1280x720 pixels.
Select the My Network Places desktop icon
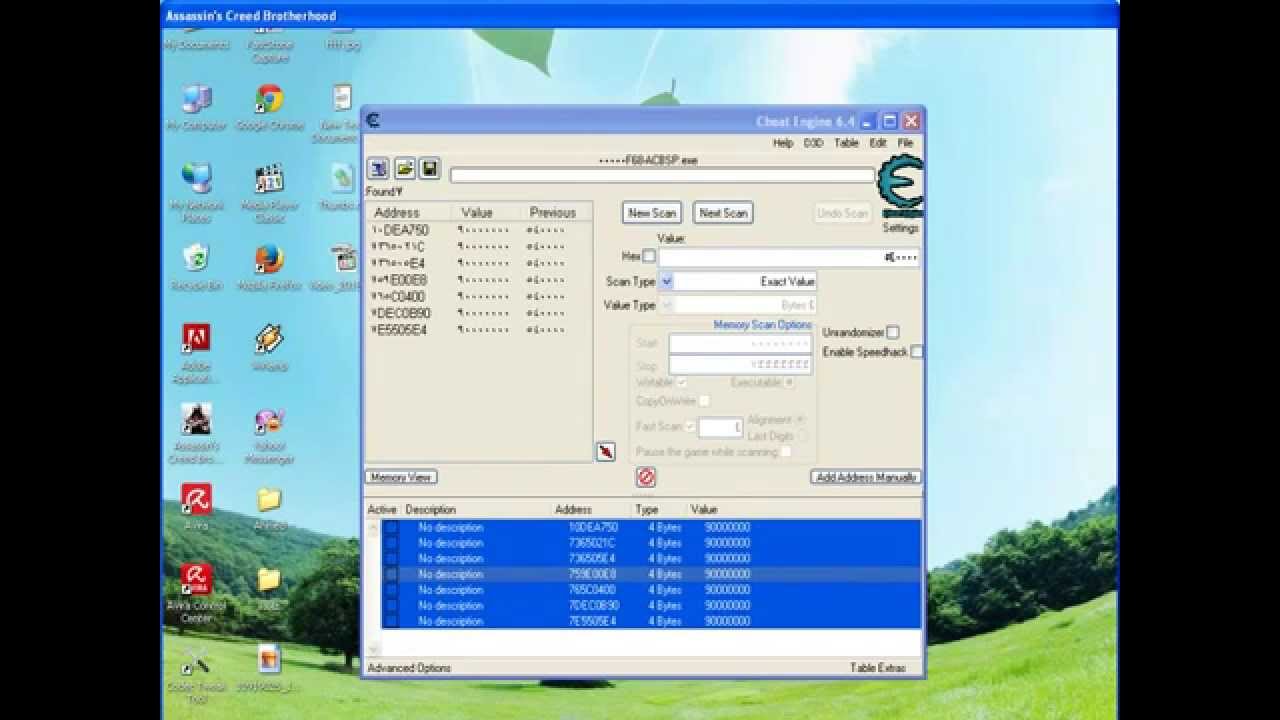click(196, 193)
